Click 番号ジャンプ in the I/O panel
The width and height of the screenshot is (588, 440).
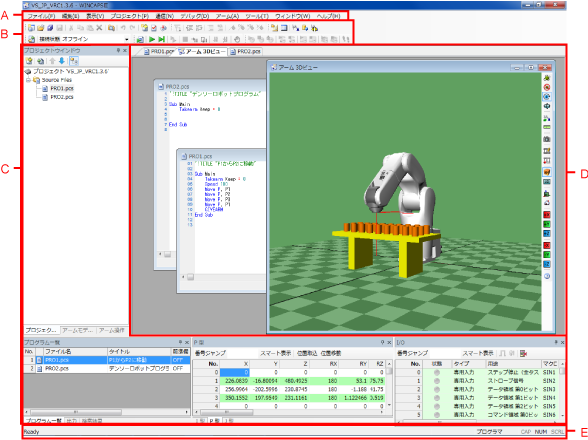[412, 353]
